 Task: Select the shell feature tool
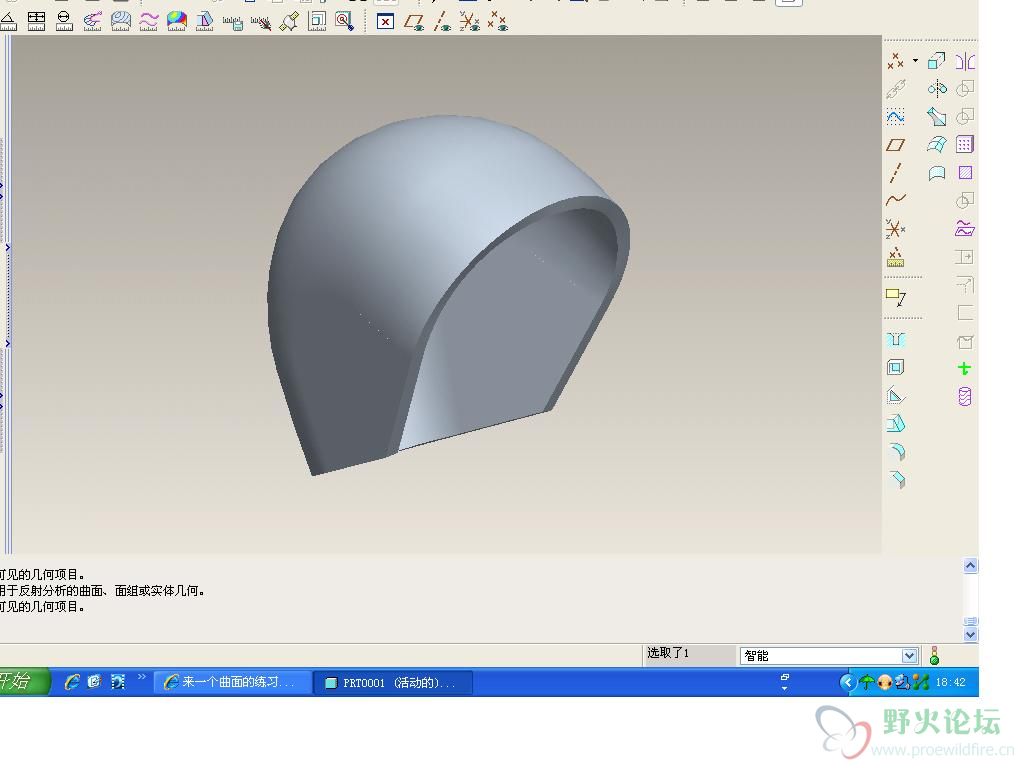click(x=896, y=368)
